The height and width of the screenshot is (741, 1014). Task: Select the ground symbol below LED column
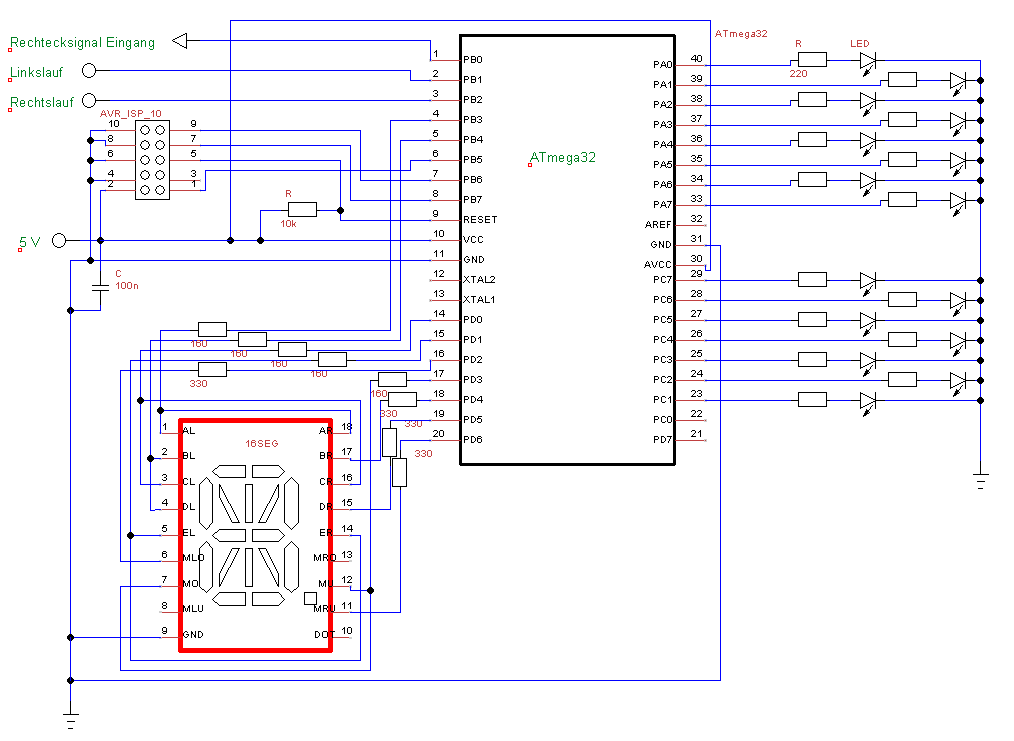pos(981,481)
